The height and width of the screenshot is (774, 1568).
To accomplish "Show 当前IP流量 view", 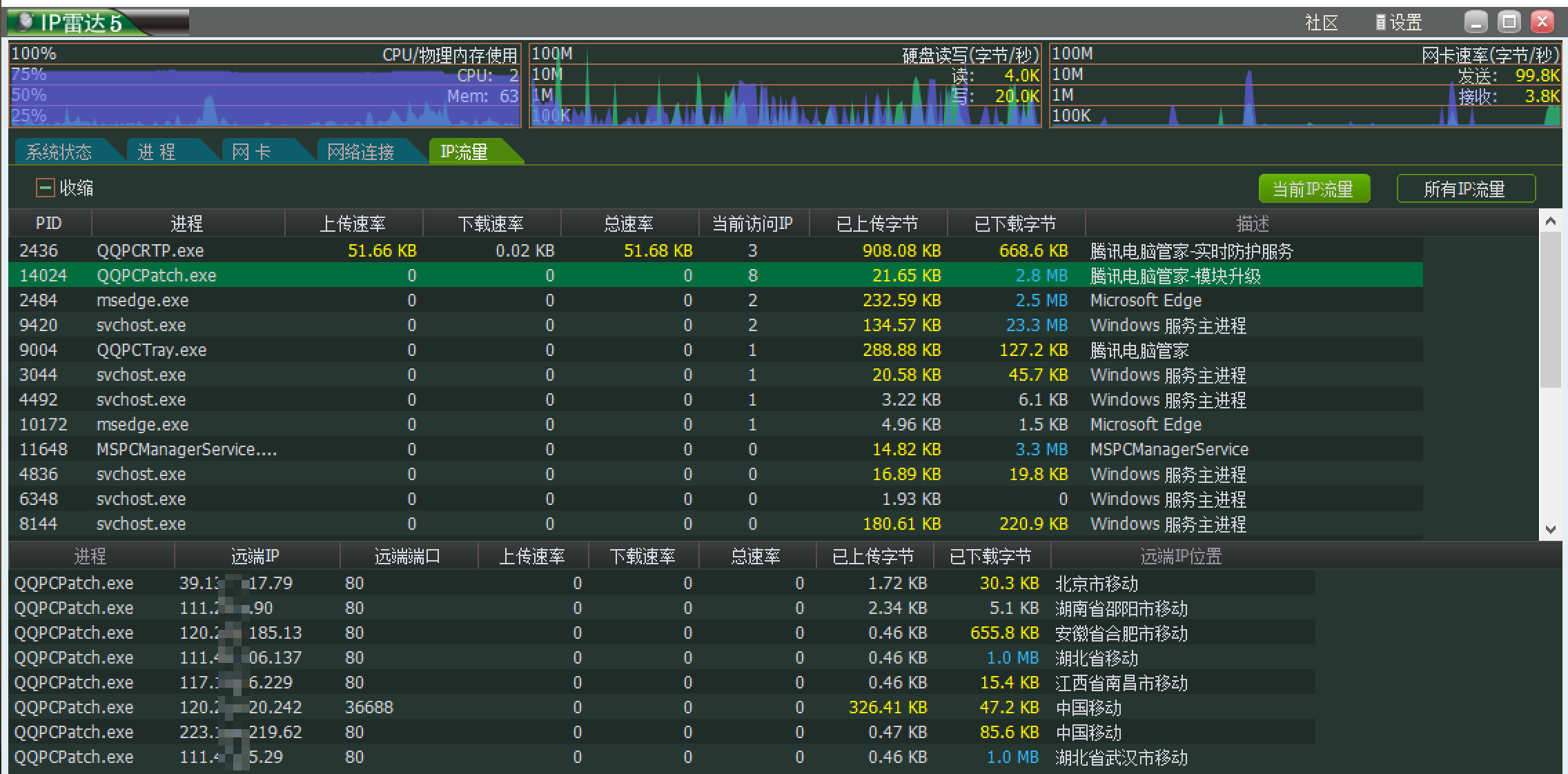I will (1314, 188).
